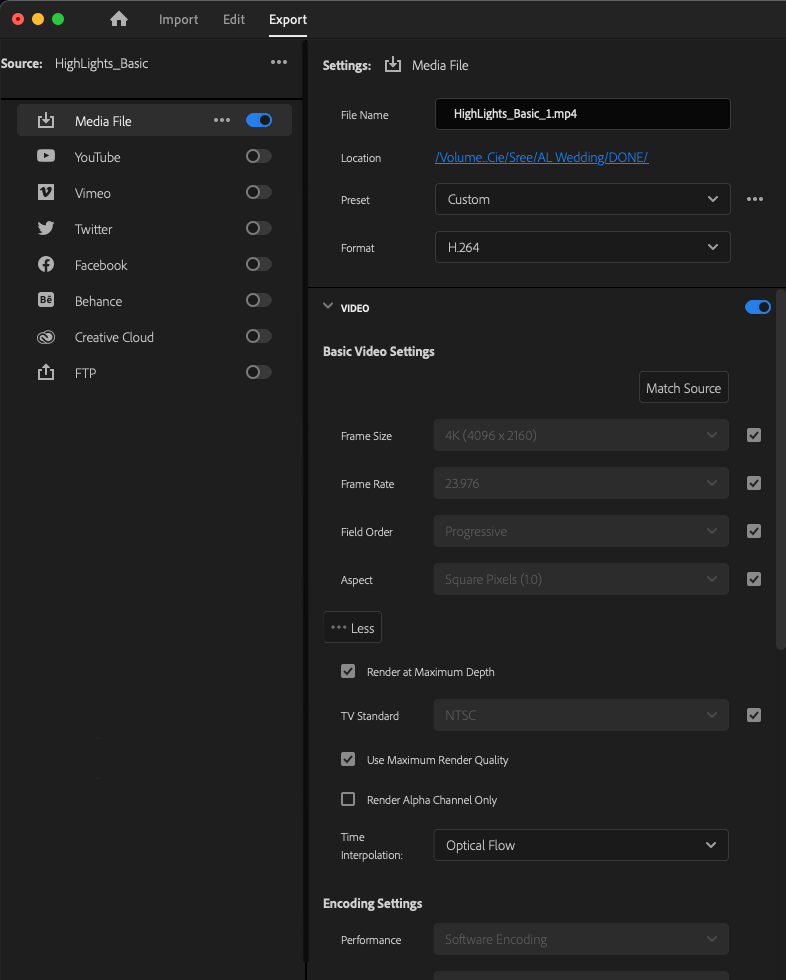Image resolution: width=786 pixels, height=980 pixels.
Task: Open the export Location path link
Action: 542,158
